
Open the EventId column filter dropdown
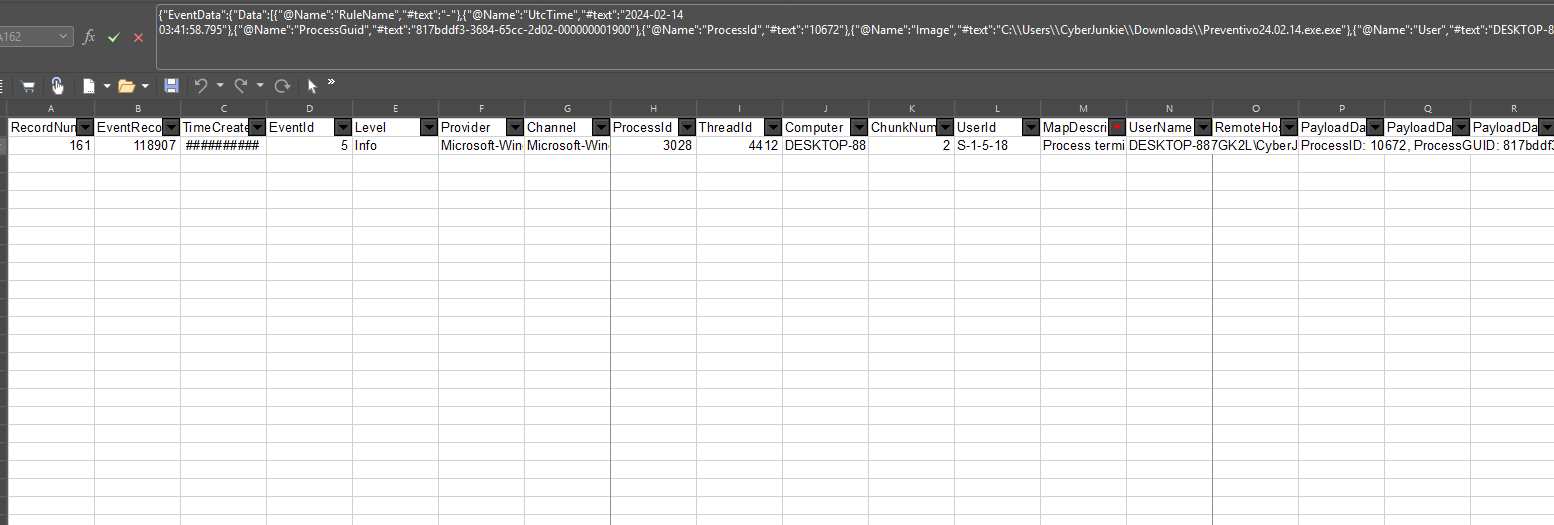343,127
